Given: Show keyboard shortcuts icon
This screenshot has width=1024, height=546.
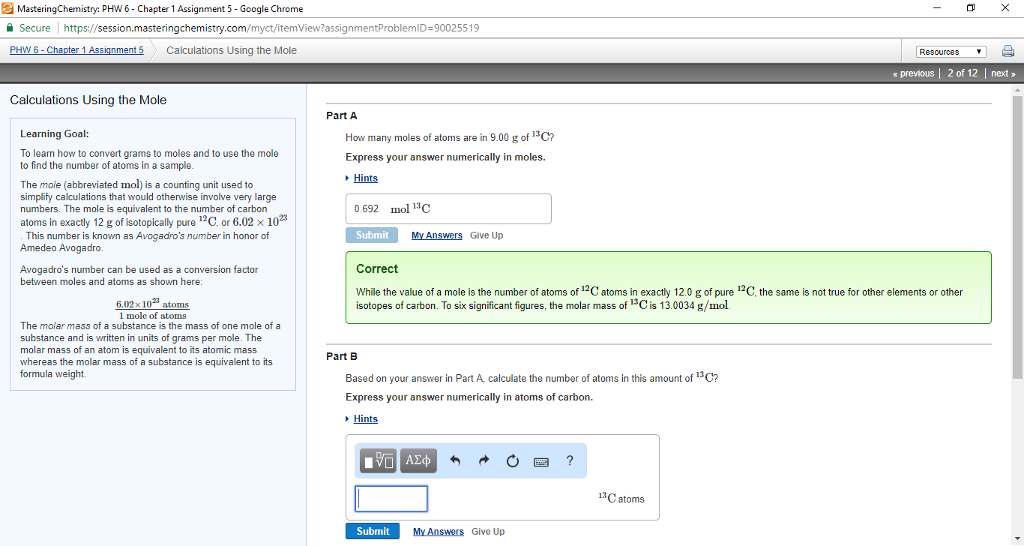Looking at the screenshot, I should pos(541,462).
